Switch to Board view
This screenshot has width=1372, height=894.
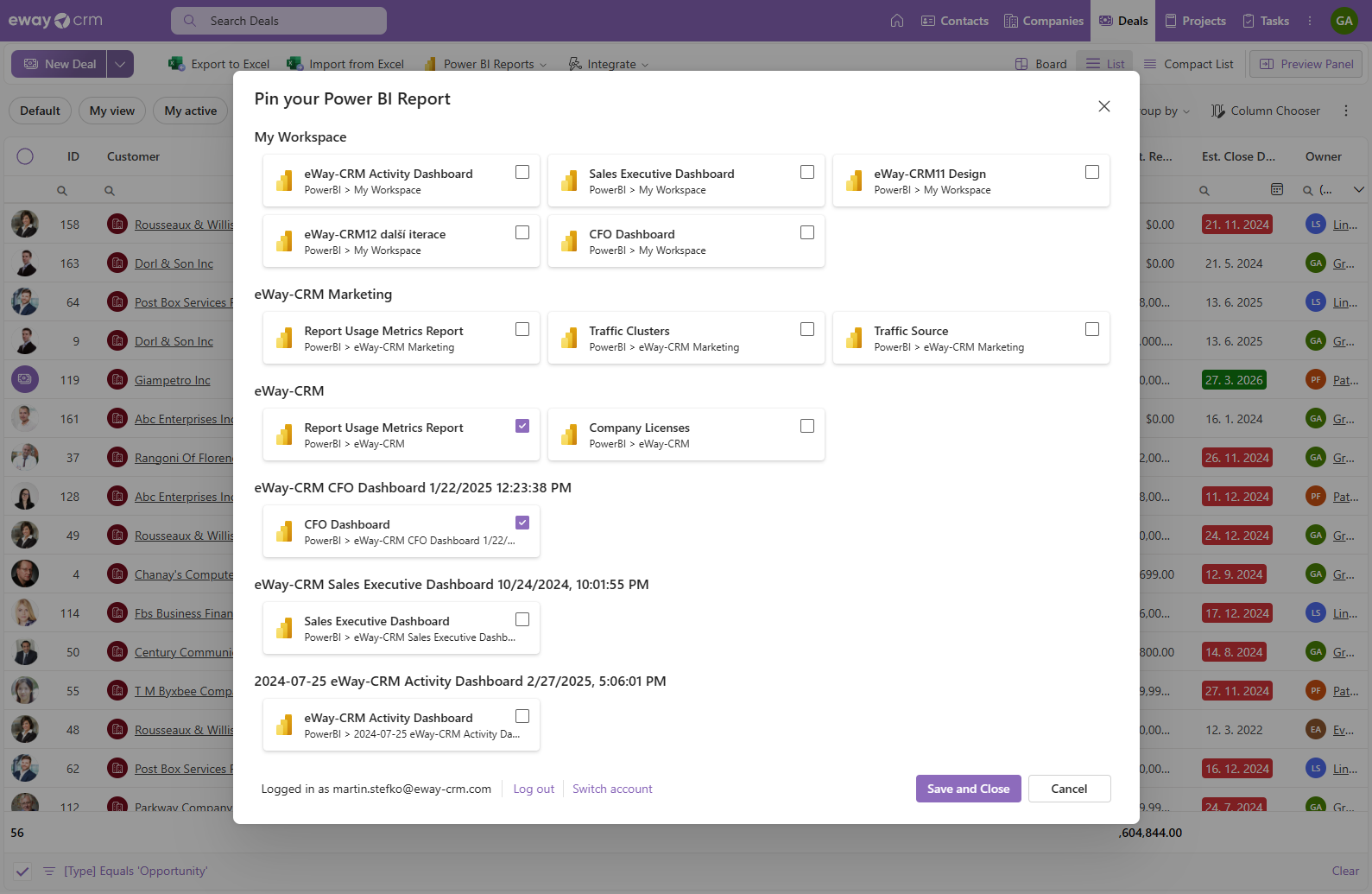tap(1041, 64)
